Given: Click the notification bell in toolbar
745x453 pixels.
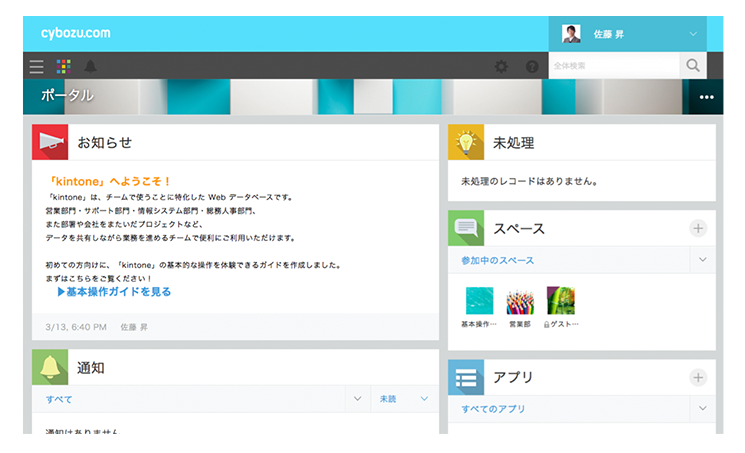Looking at the screenshot, I should [x=90, y=67].
